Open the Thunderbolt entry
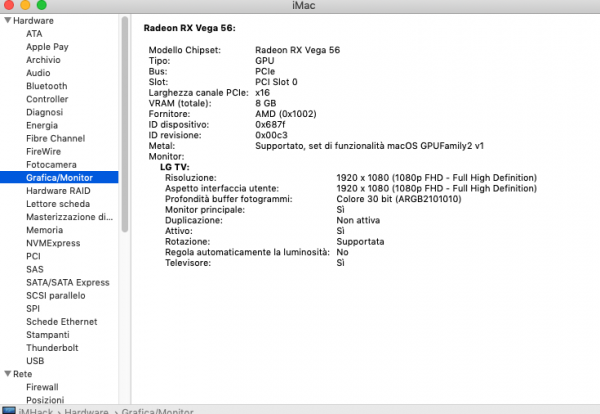600x414 pixels. 52,348
